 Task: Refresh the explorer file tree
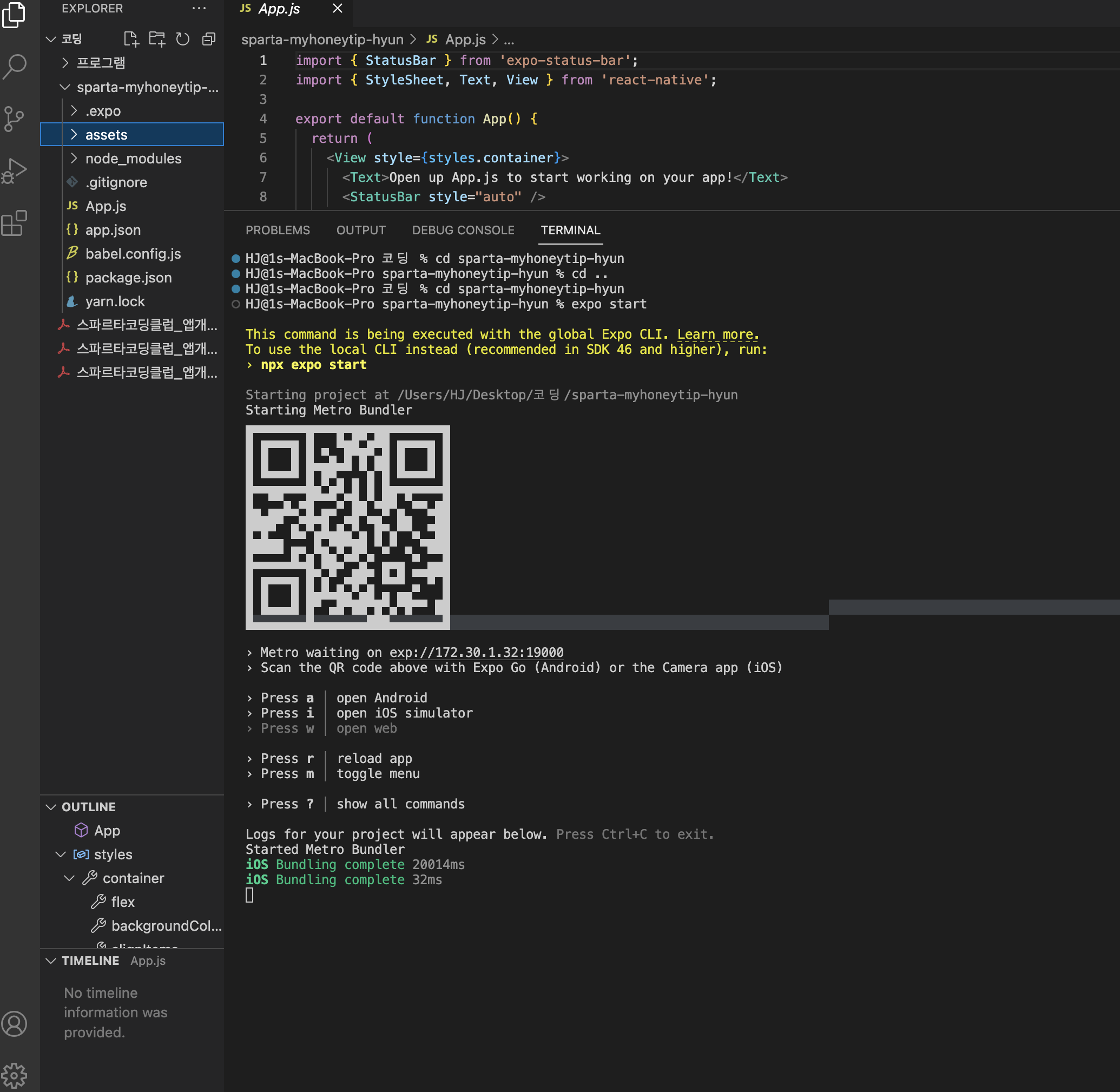click(183, 39)
